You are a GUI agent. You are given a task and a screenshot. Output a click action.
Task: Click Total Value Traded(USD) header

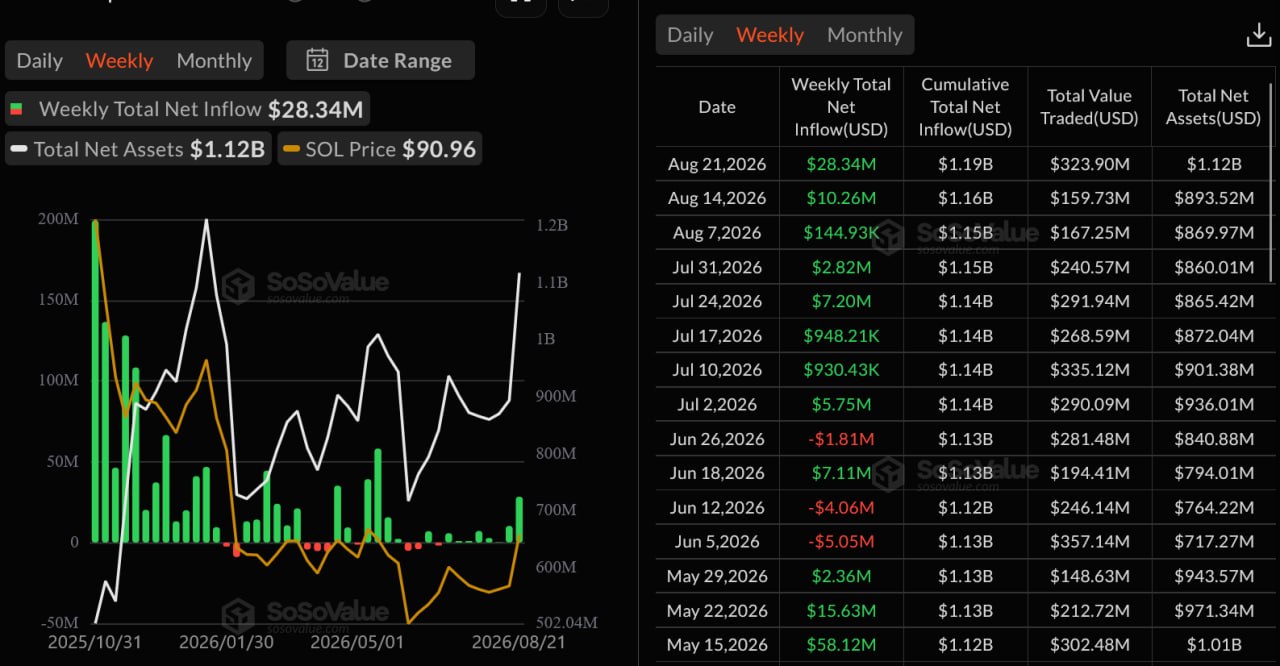[x=1089, y=107]
